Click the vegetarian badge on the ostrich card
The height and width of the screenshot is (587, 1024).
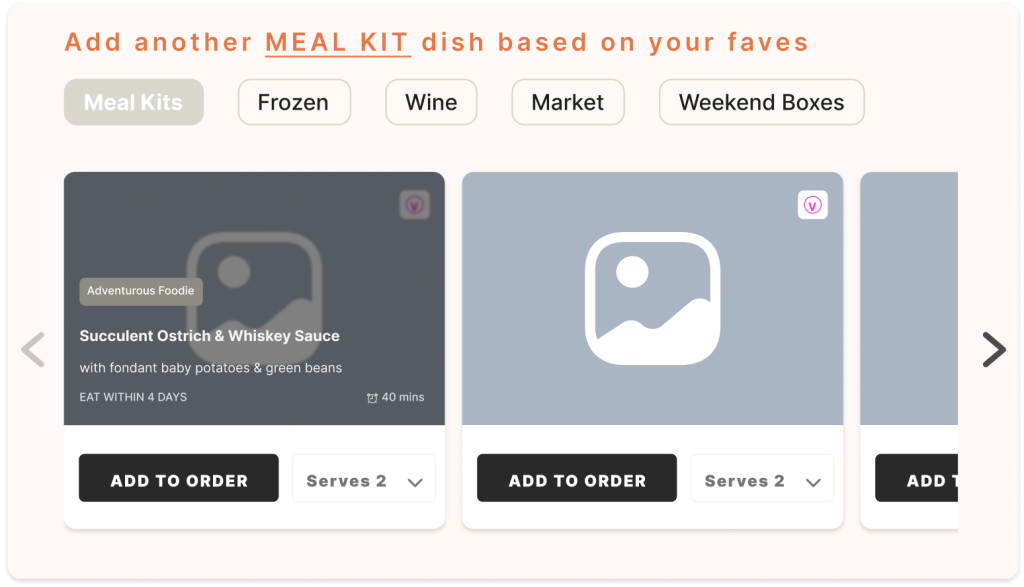click(414, 205)
